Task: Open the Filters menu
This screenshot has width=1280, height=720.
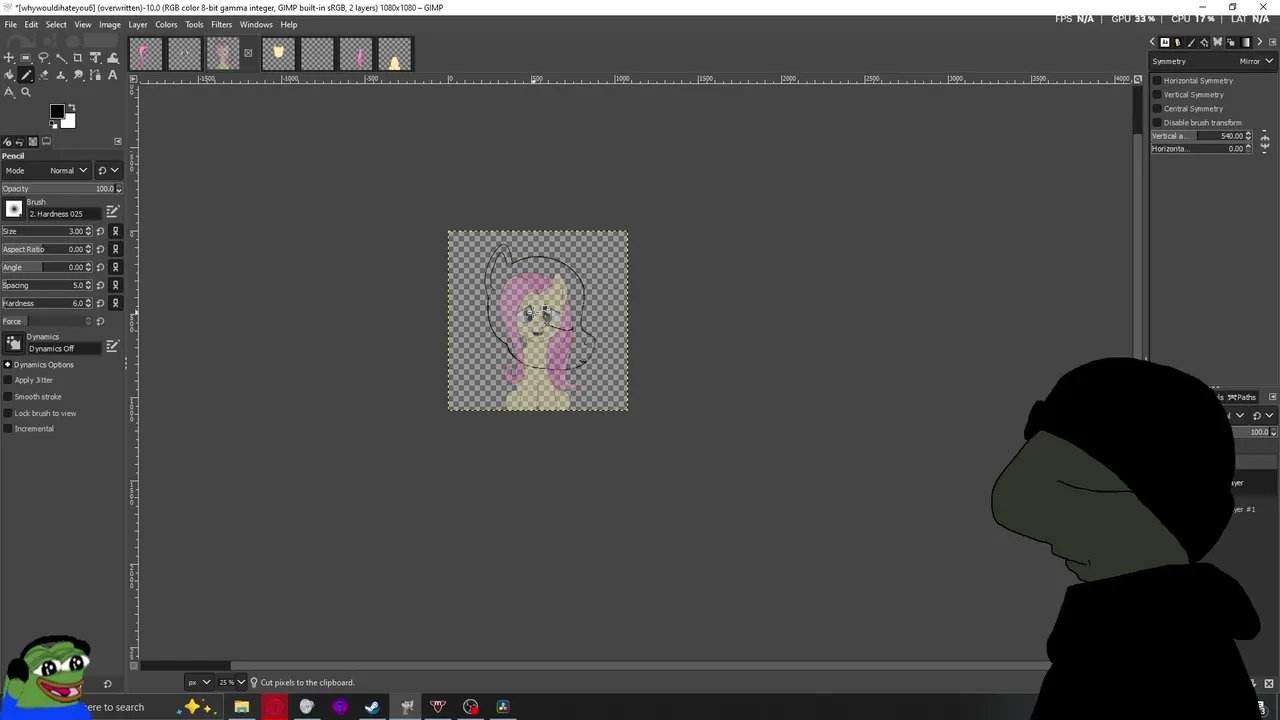Action: [221, 24]
